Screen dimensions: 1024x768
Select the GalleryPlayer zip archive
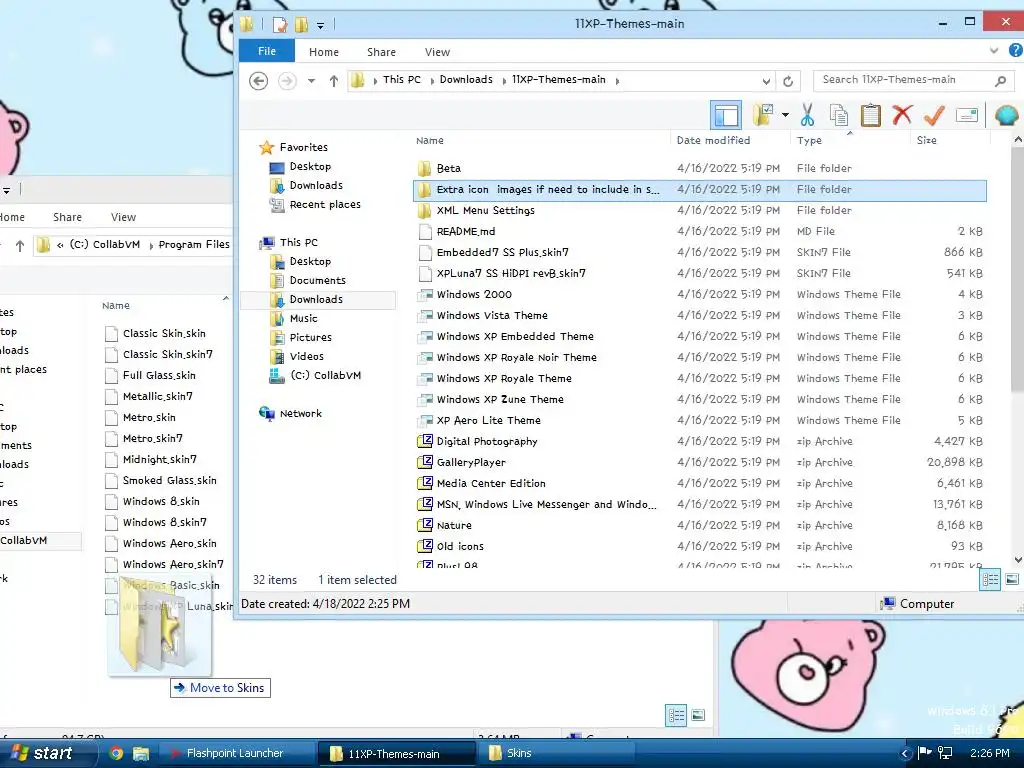471,462
